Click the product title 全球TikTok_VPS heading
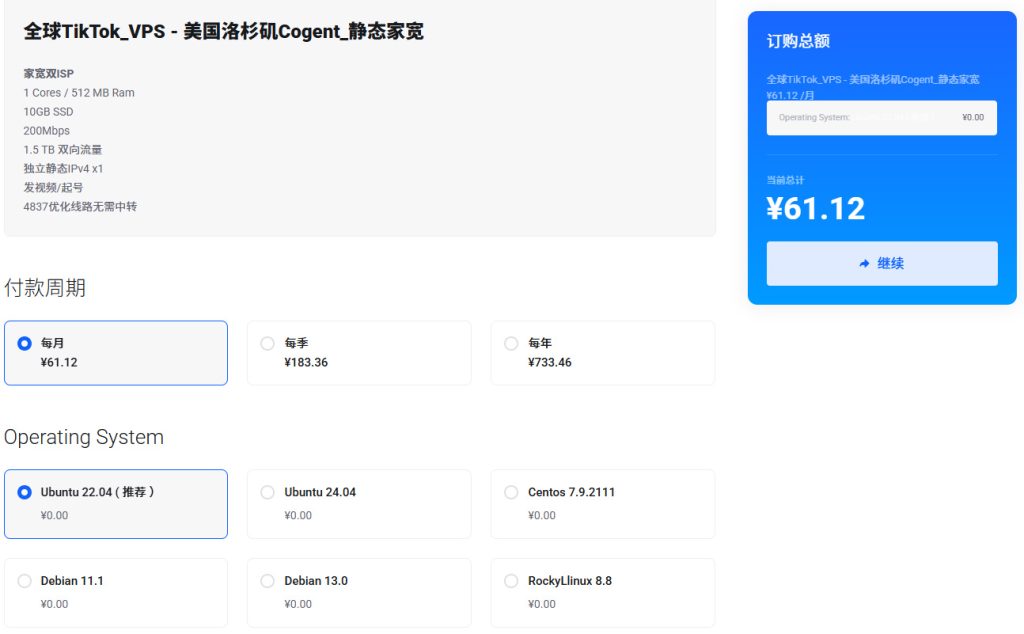Image resolution: width=1024 pixels, height=634 pixels. point(223,31)
